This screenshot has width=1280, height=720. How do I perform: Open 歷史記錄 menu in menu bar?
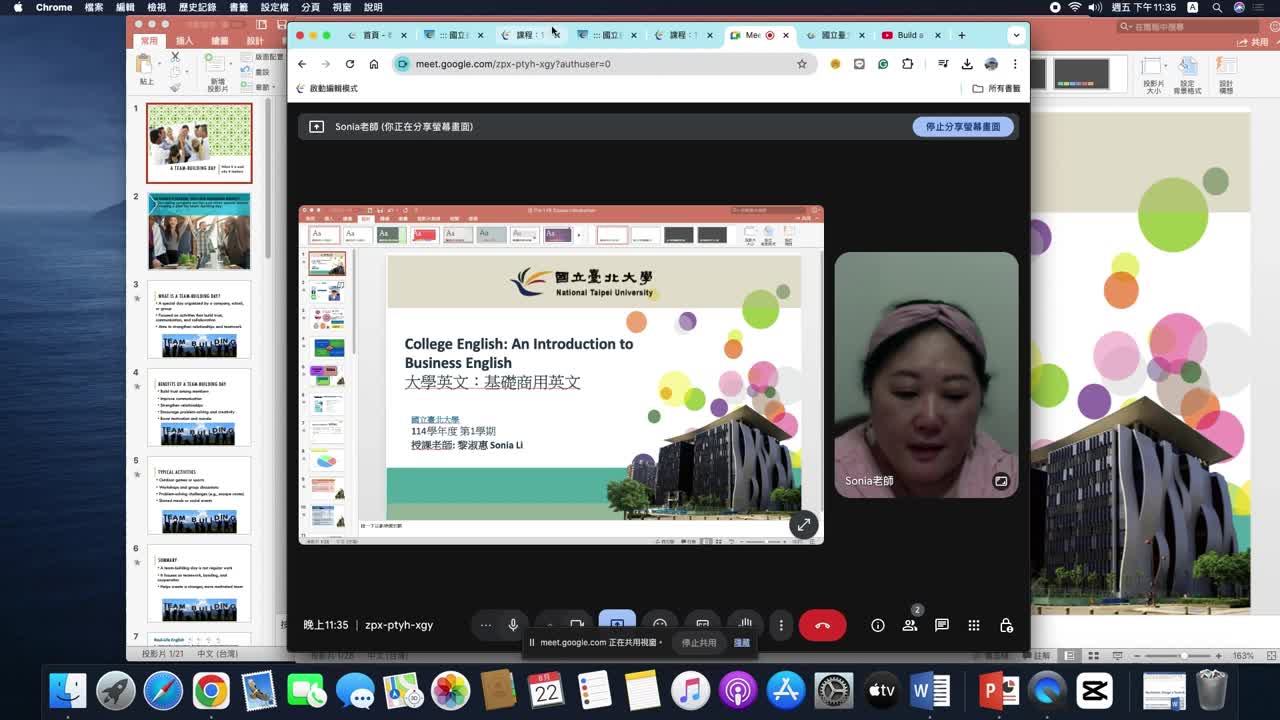(x=197, y=7)
